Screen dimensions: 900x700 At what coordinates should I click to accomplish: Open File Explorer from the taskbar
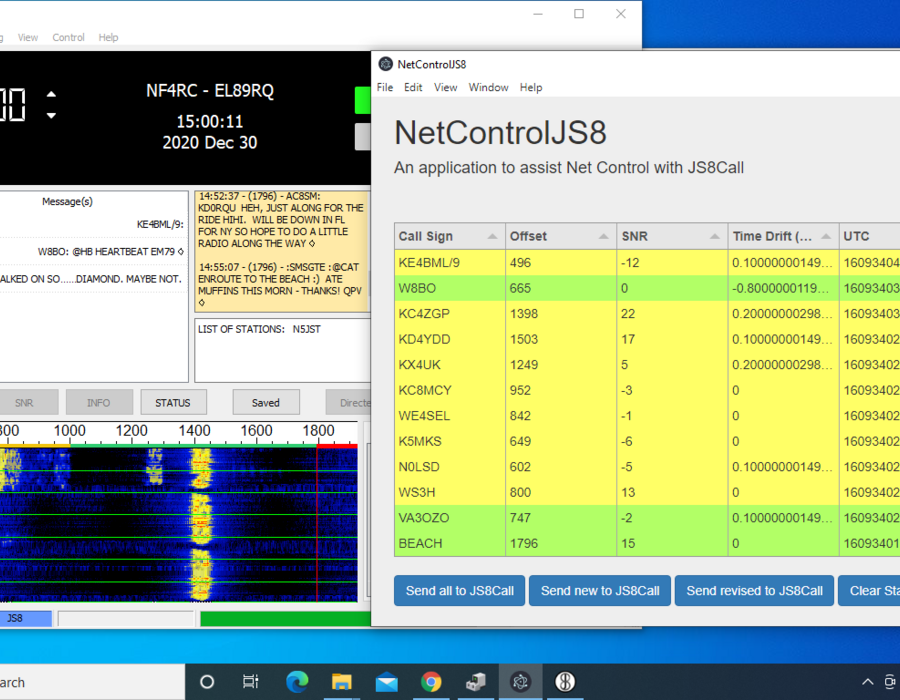click(342, 682)
